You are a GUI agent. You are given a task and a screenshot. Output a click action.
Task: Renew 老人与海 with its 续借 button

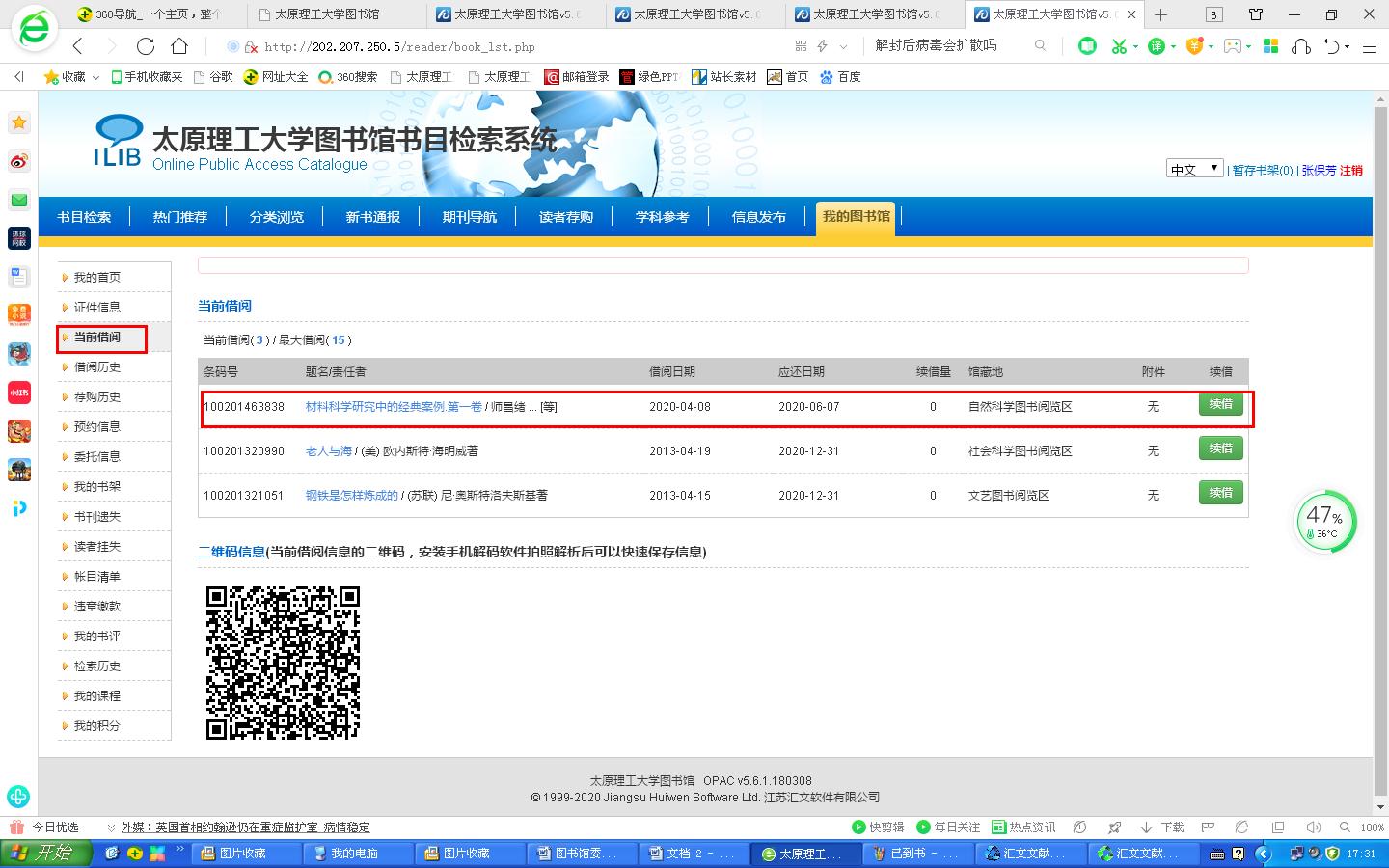[1220, 448]
